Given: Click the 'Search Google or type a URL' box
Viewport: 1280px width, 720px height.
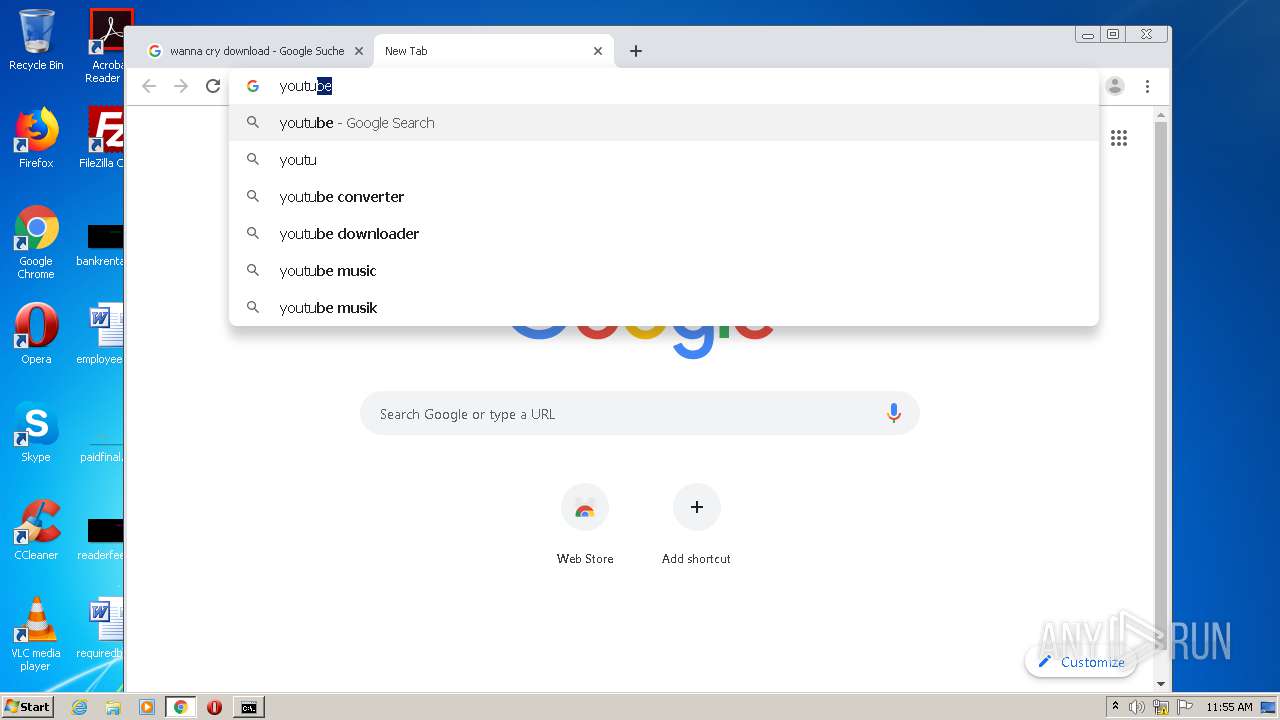Looking at the screenshot, I should coord(640,413).
